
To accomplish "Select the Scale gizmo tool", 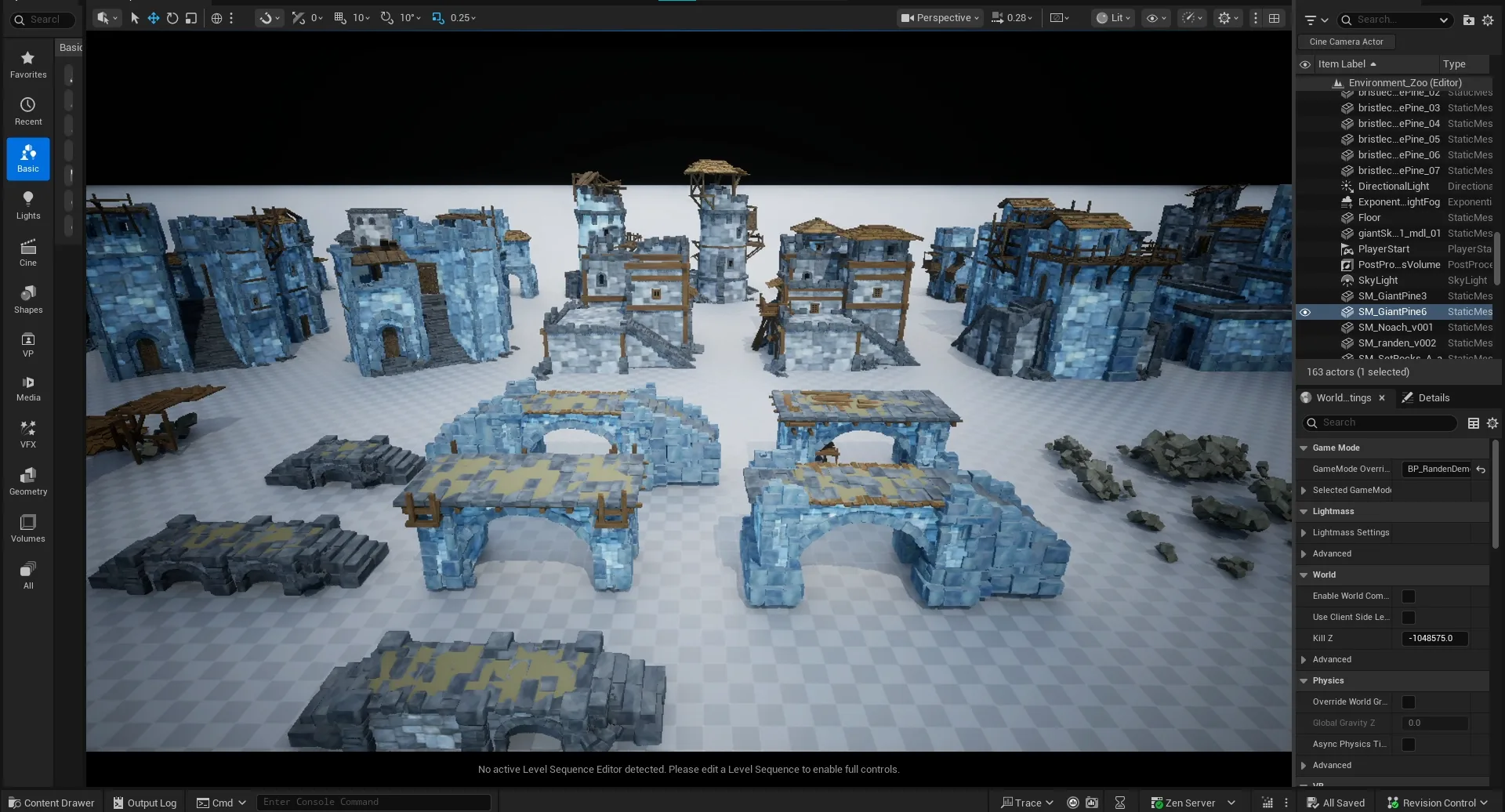I will coord(191,18).
